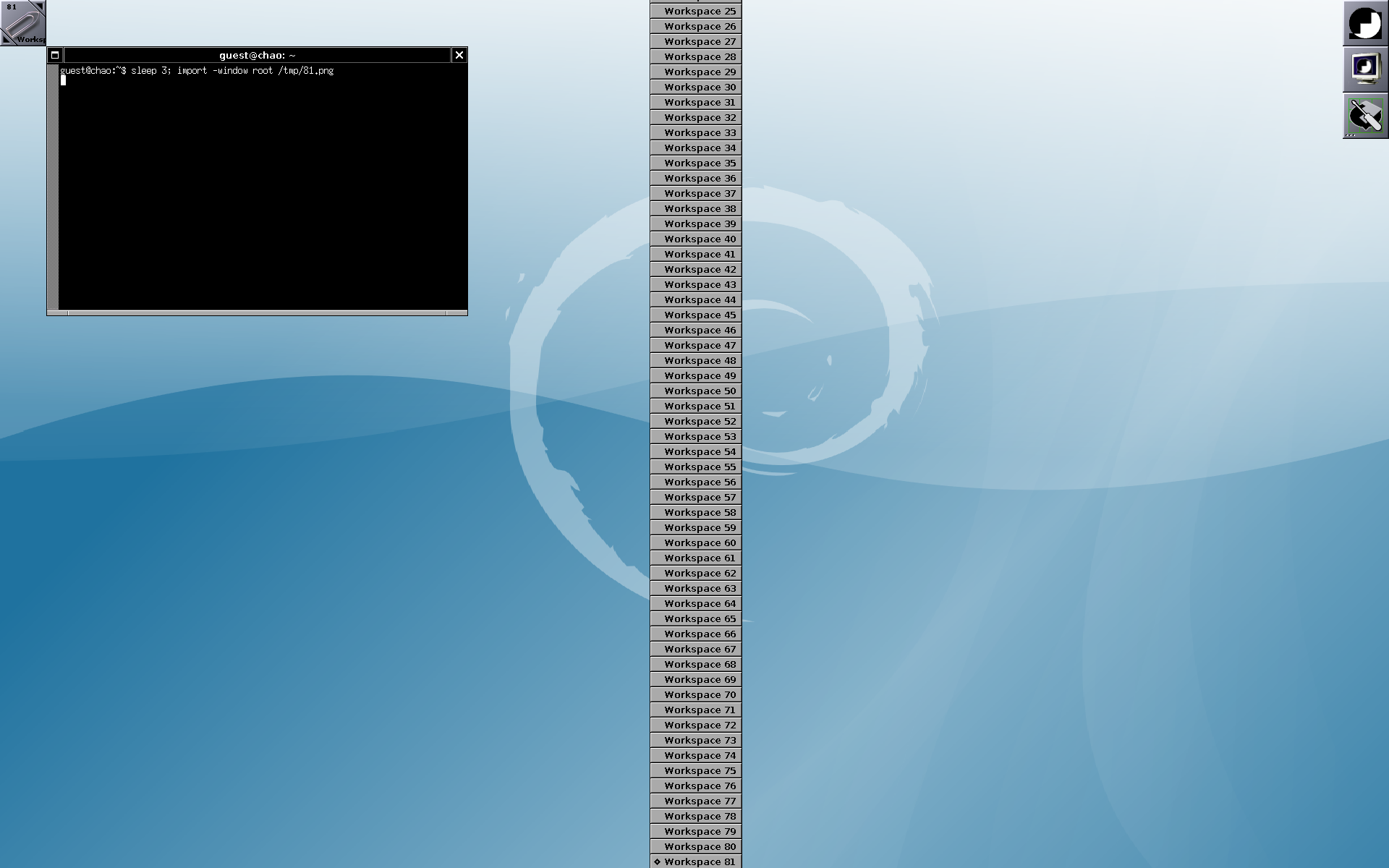
Task: Go to previous workspace via Clip's bottom-left arrow
Action: [x=7, y=39]
